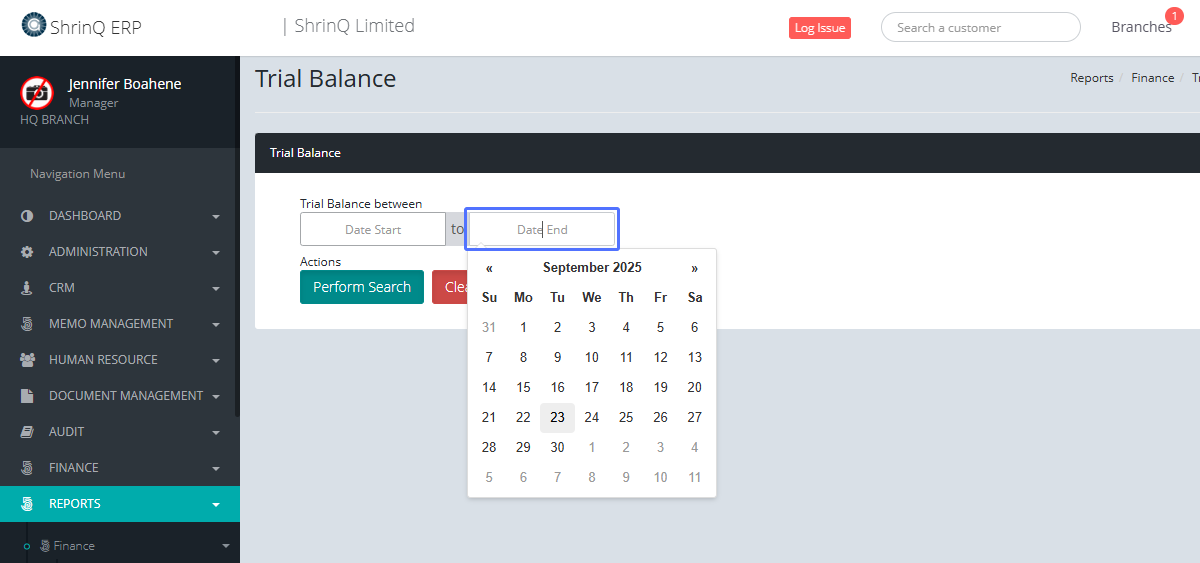Click the red Log Issue button
The width and height of the screenshot is (1200, 563).
819,28
